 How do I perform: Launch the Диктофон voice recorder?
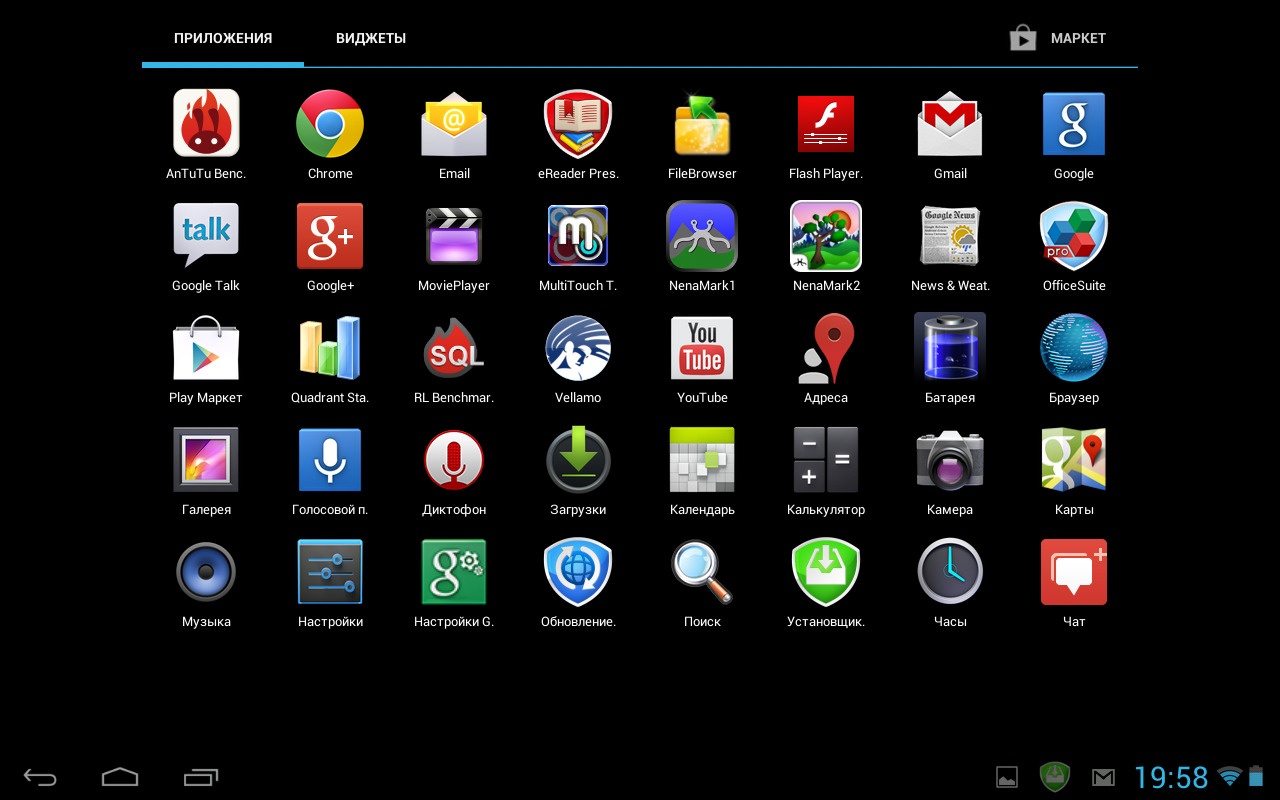point(454,460)
